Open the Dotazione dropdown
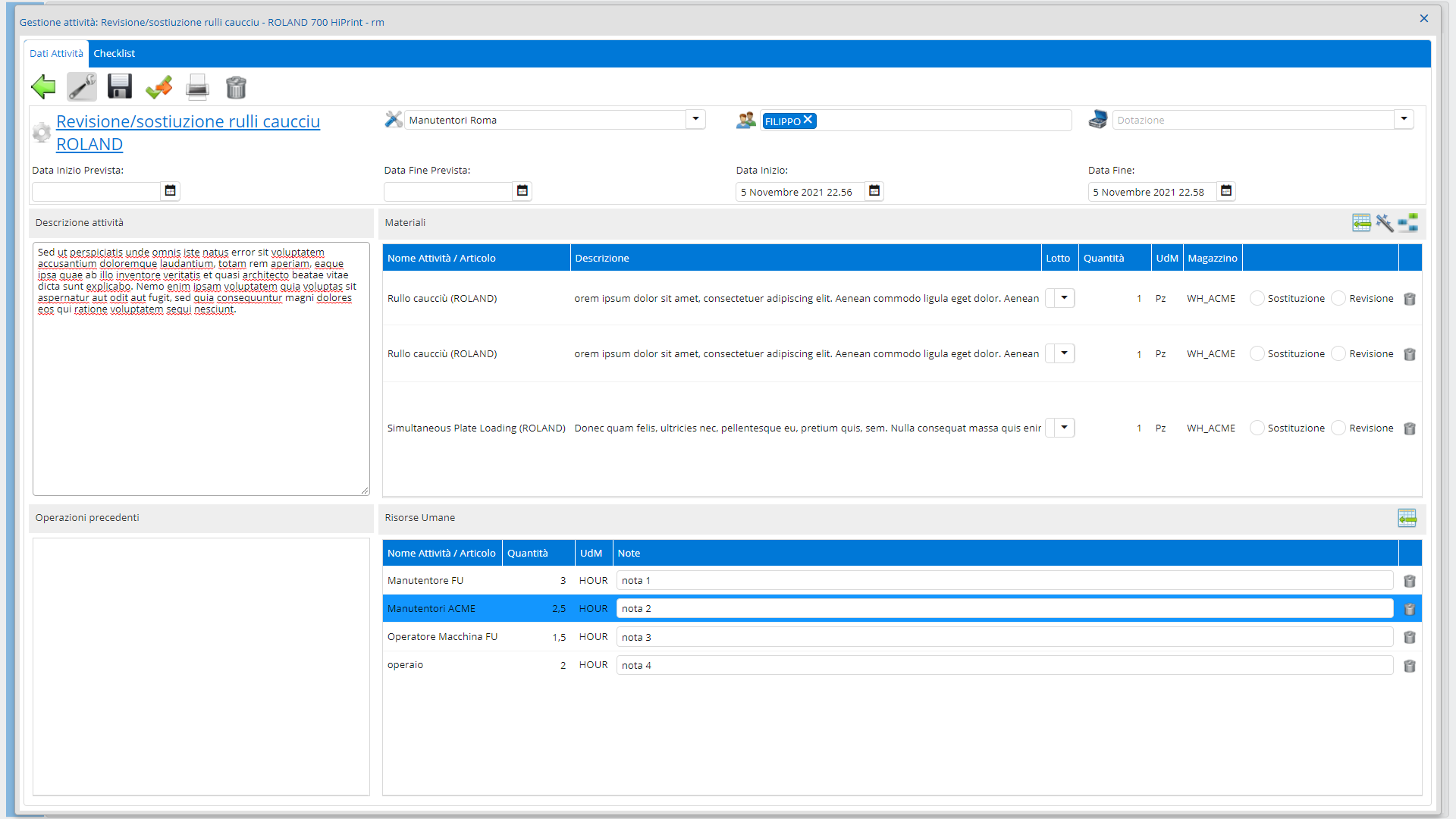Screen dimensions: 1456x819 [x=1404, y=119]
